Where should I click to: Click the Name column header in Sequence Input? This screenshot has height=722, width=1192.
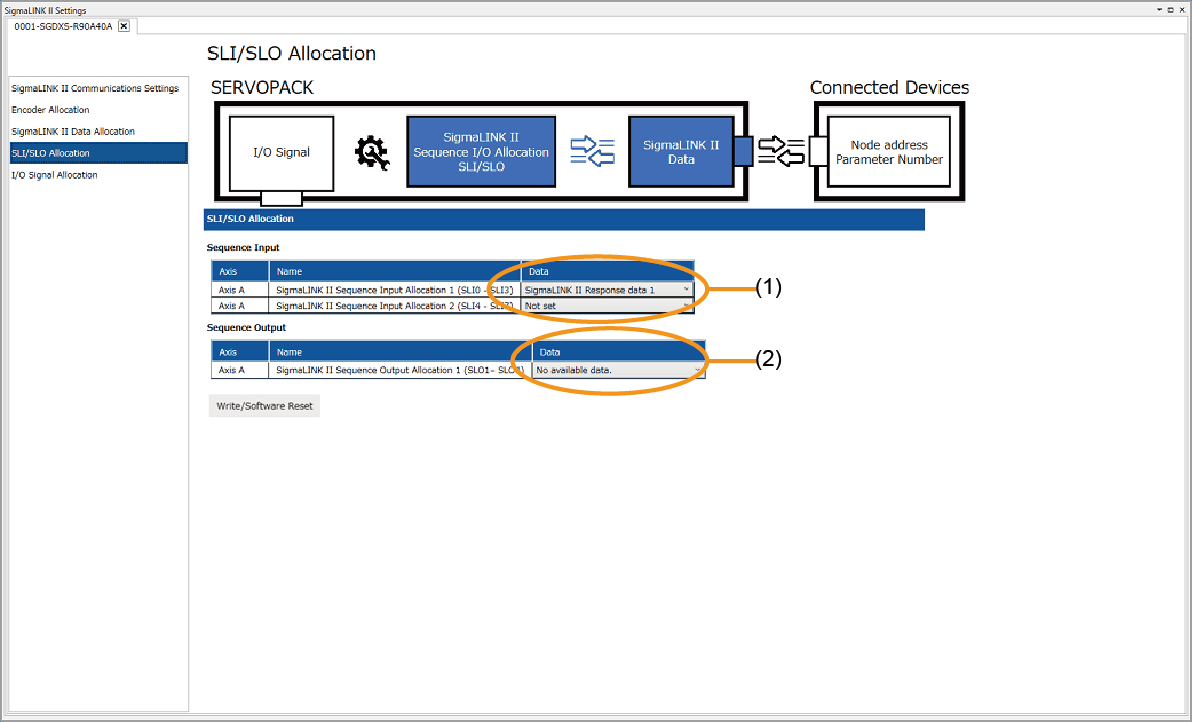pyautogui.click(x=395, y=271)
